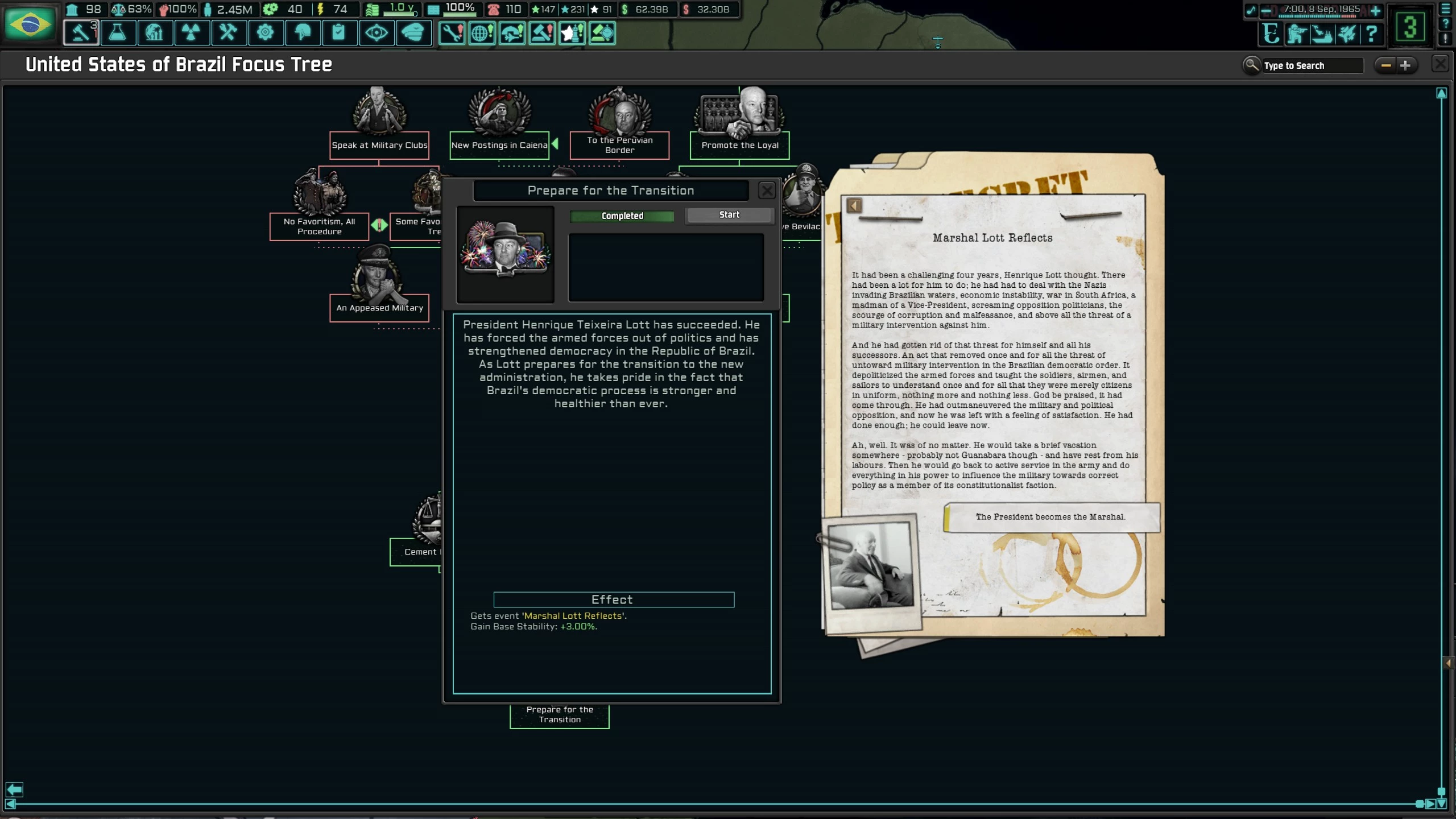This screenshot has width=1456, height=819.
Task: Open the army soldier view
Action: [1297, 34]
